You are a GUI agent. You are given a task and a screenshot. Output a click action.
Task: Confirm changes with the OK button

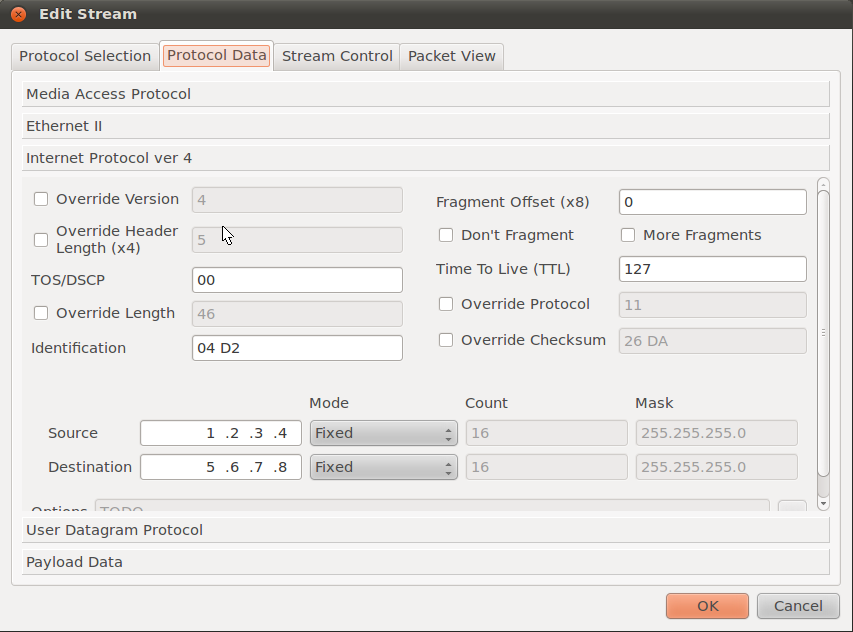pyautogui.click(x=707, y=606)
